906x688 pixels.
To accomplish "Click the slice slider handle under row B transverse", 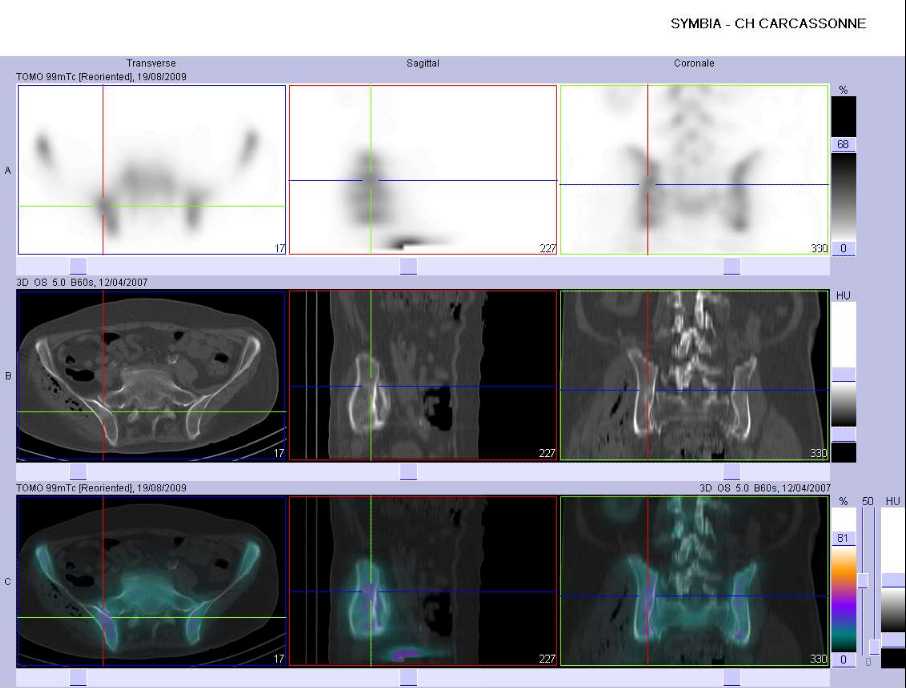I will pos(78,471).
